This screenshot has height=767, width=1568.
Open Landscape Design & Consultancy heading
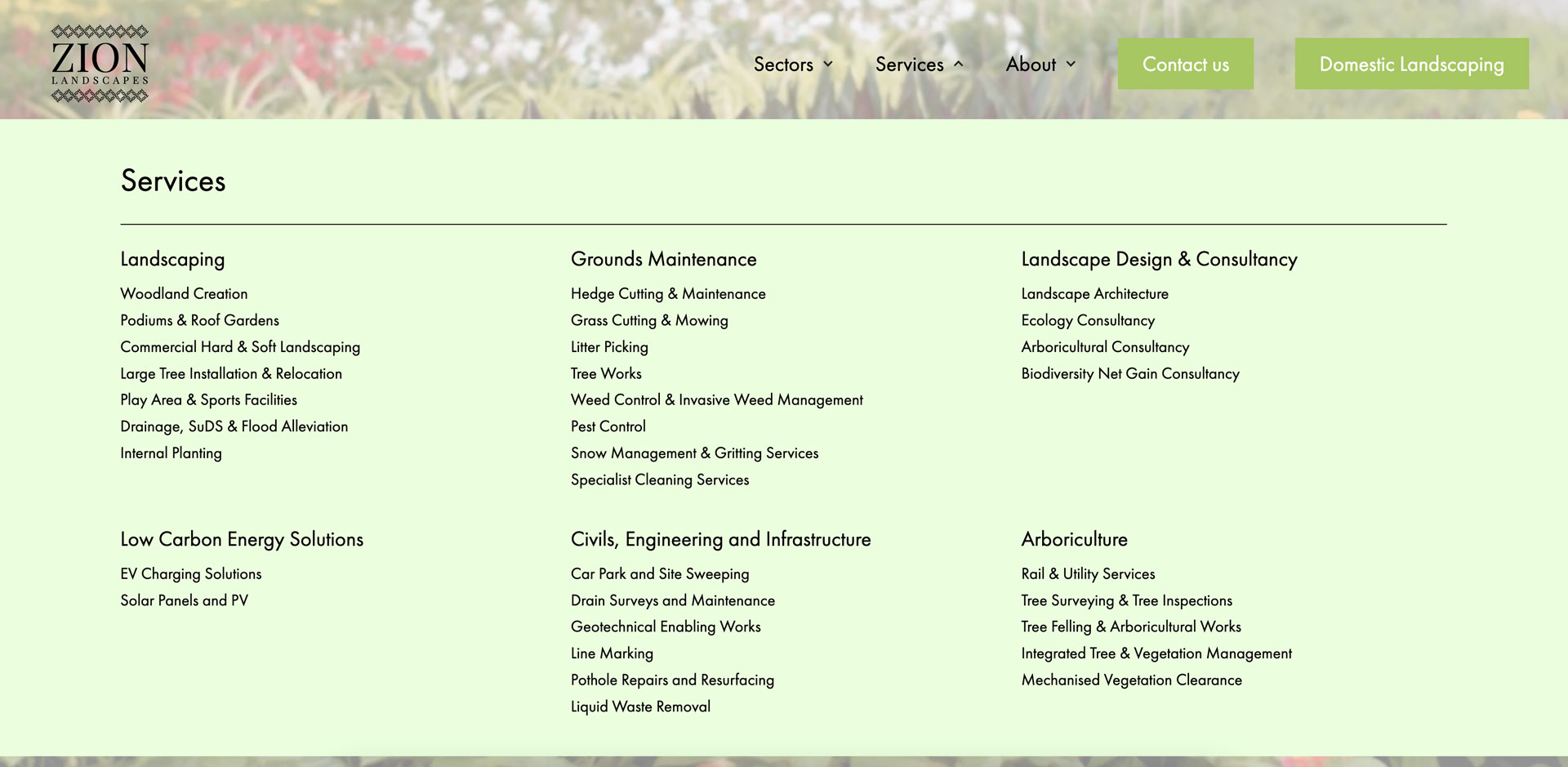click(x=1159, y=259)
